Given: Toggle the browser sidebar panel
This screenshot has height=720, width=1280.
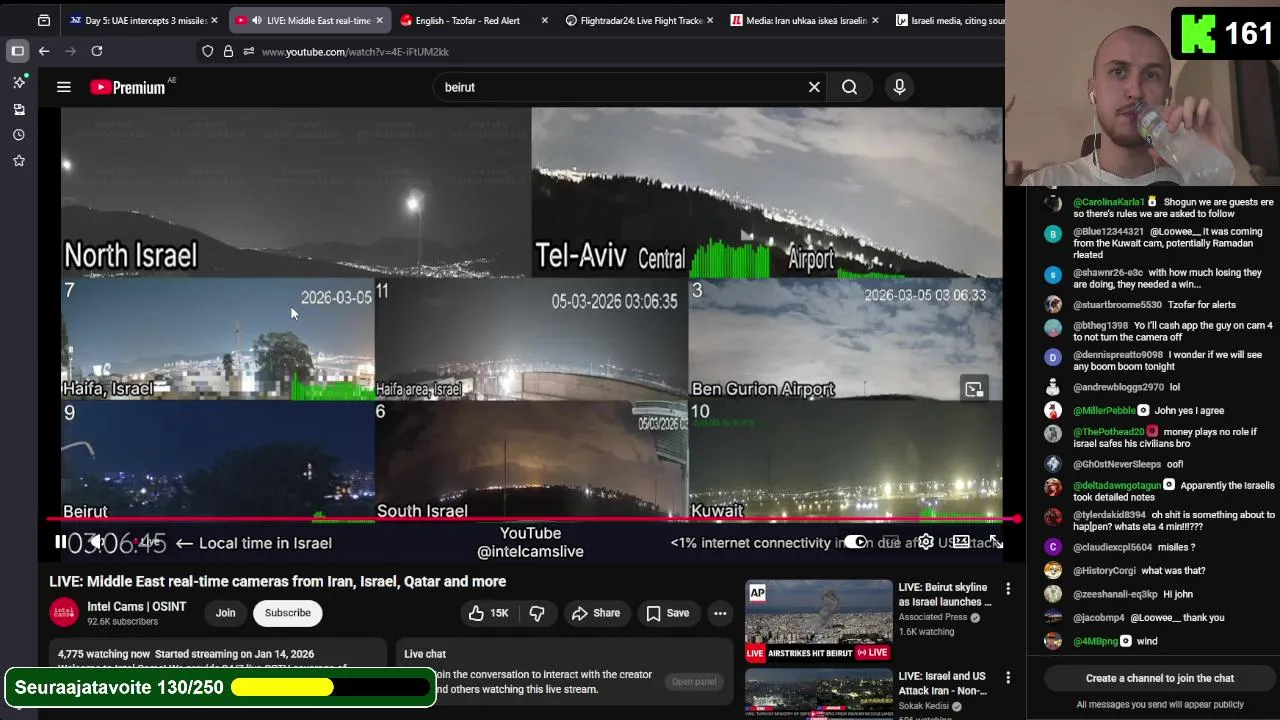Looking at the screenshot, I should click(18, 51).
